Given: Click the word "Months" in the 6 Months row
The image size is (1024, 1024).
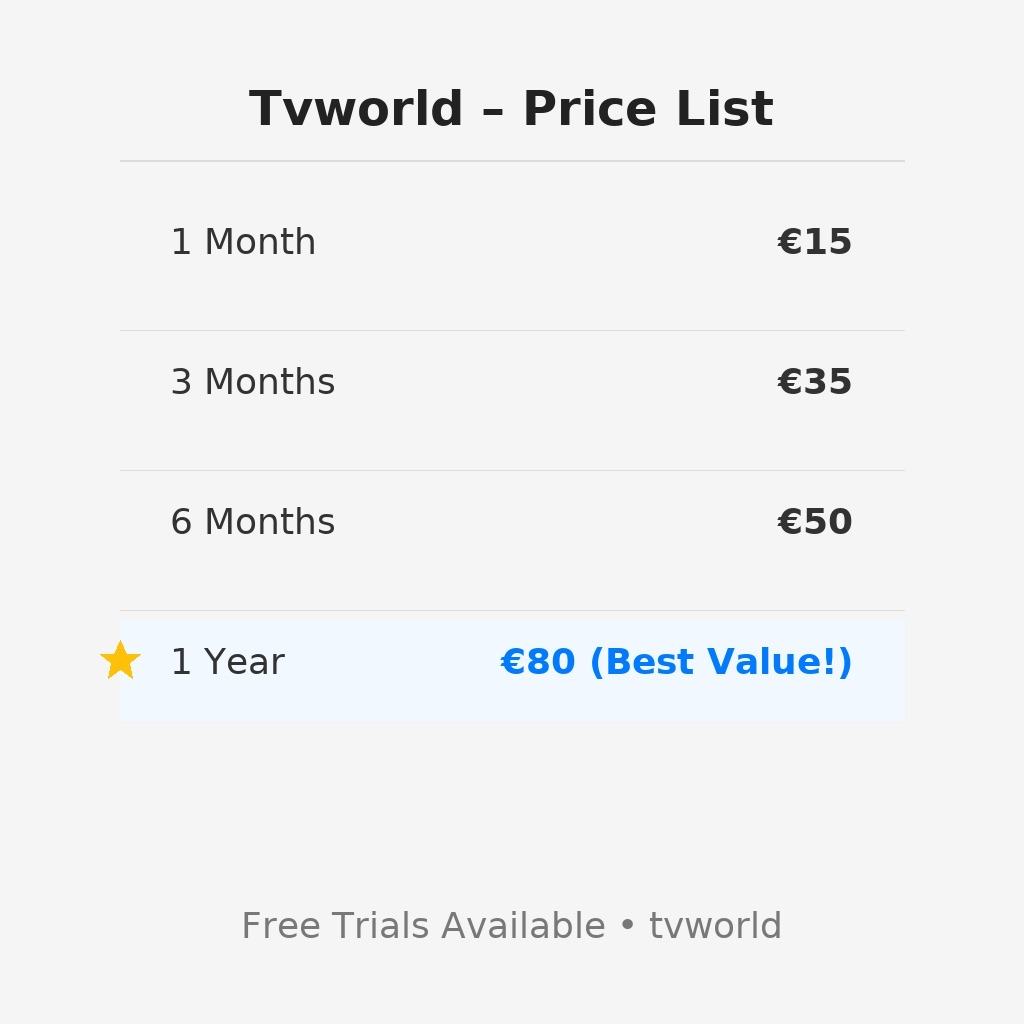Looking at the screenshot, I should [270, 521].
